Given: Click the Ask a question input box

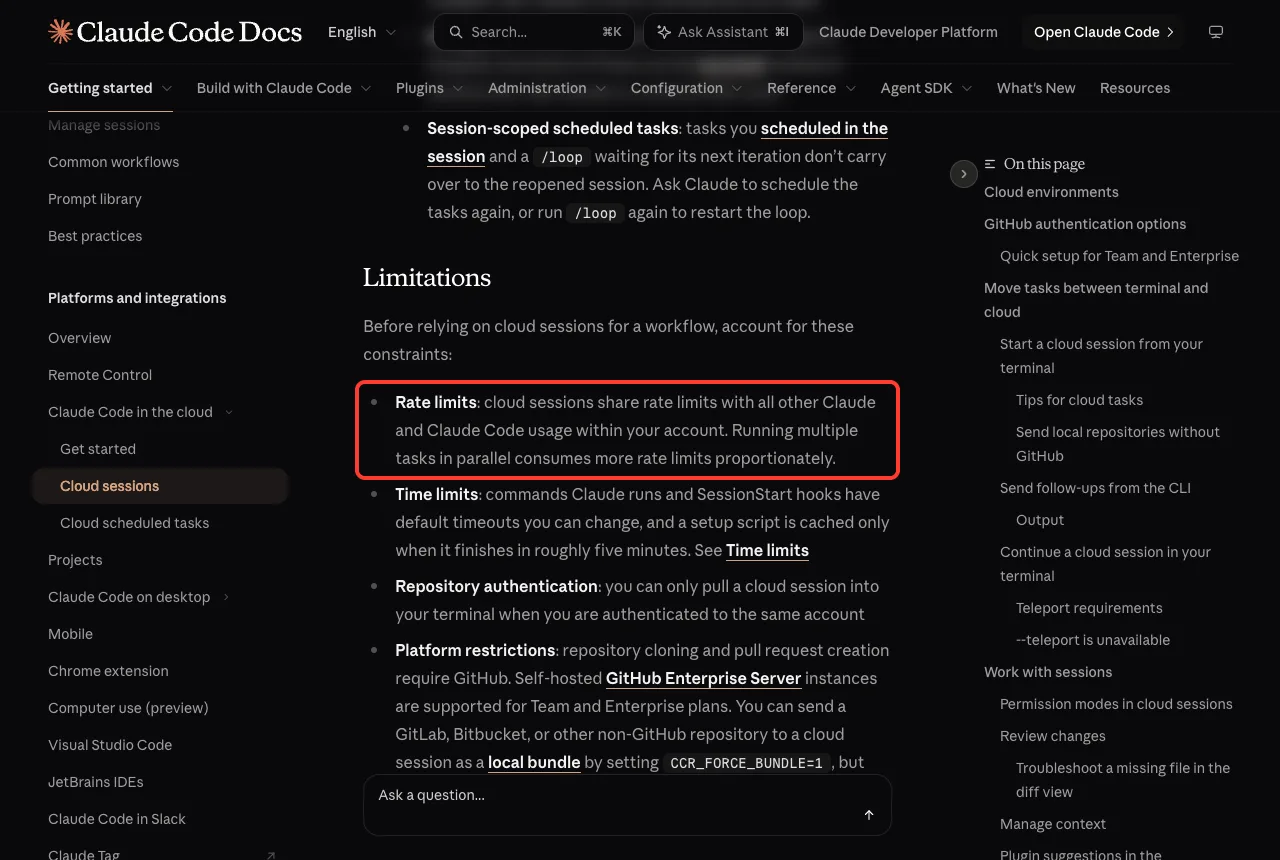Looking at the screenshot, I should click(x=627, y=804).
